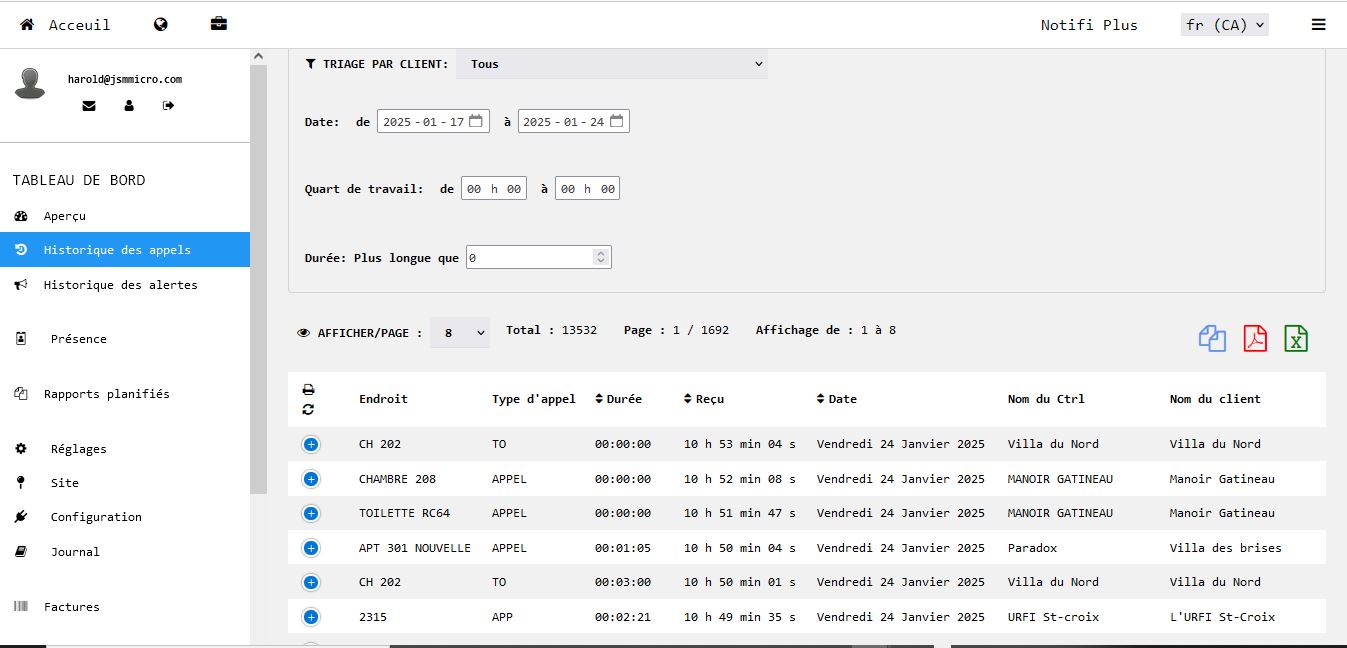The image size is (1347, 648).
Task: Go to Historique des alertes
Action: click(120, 285)
